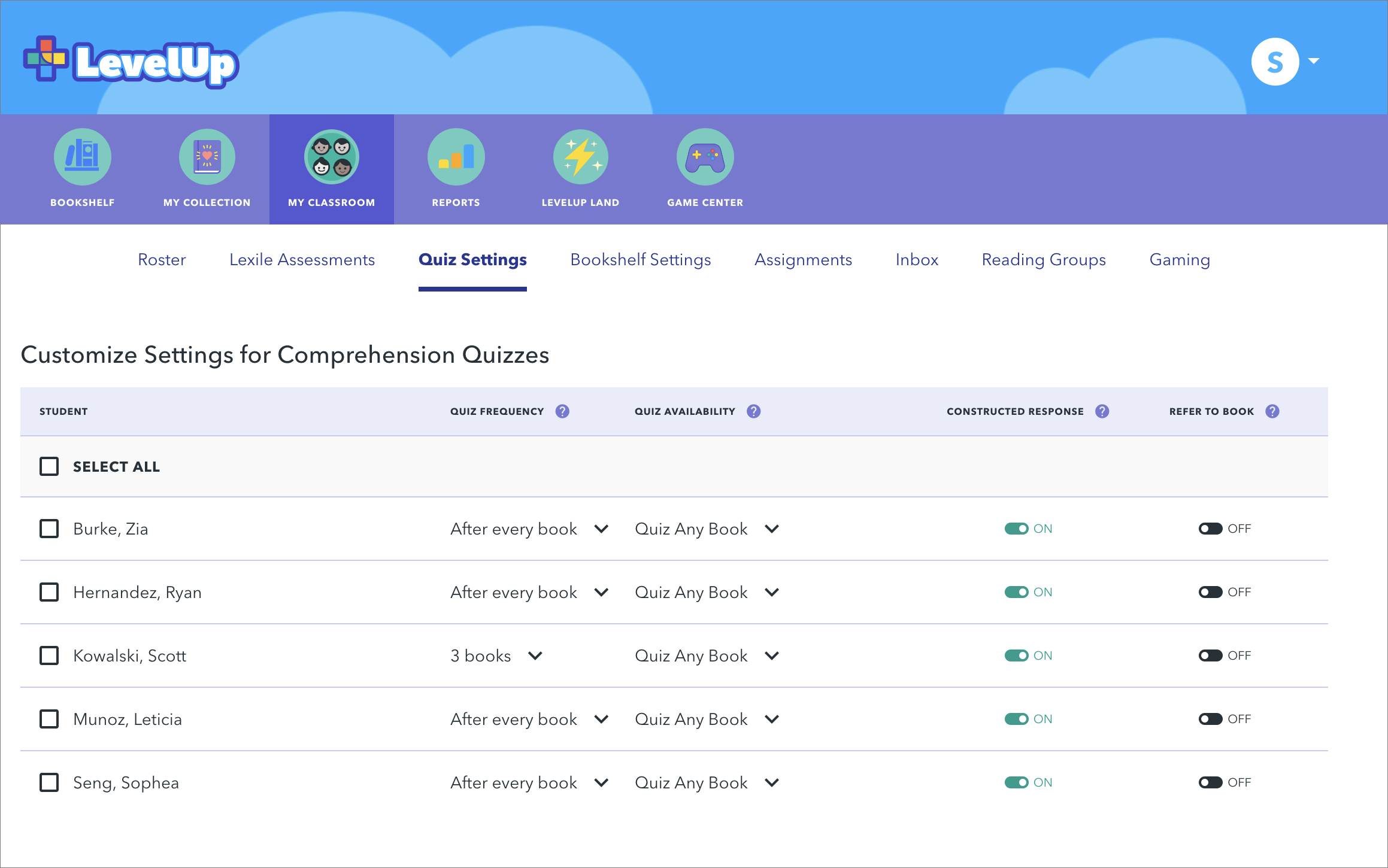Go to LevelUp Land lightning icon
The image size is (1388, 868).
click(580, 157)
